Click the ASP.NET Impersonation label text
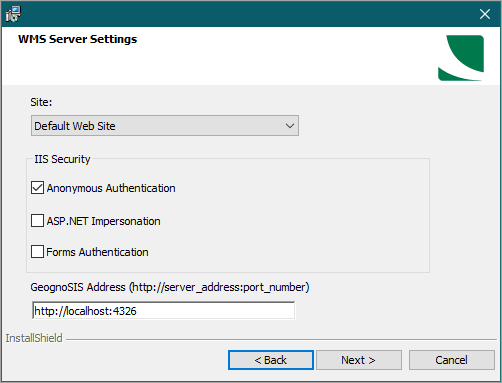Screen dimensions: 502x383 tap(103, 221)
